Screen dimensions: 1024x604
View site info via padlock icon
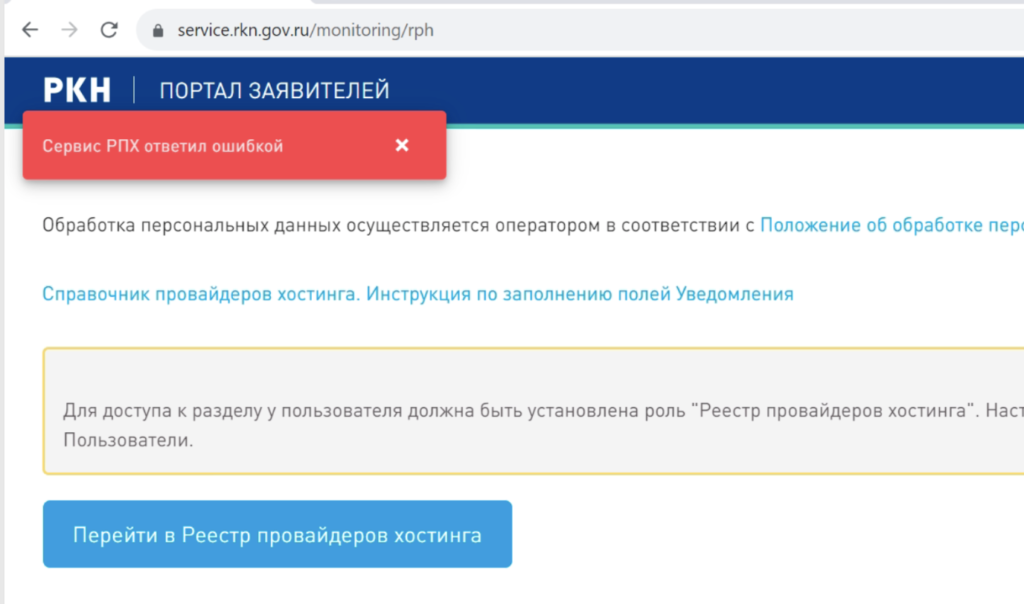pos(157,31)
